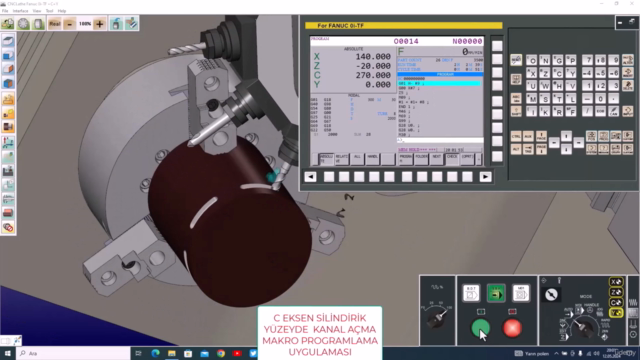Click the POS function key
The height and width of the screenshot is (360, 640).
pyautogui.click(x=591, y=136)
